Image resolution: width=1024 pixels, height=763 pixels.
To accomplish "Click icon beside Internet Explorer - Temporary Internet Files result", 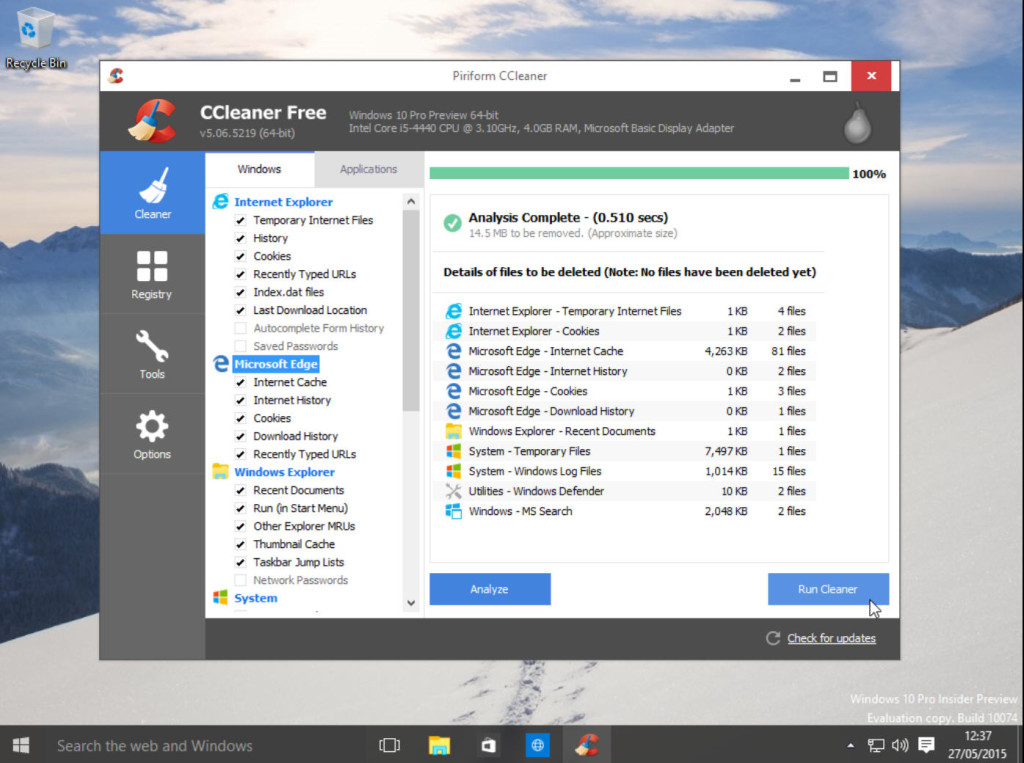I will tap(453, 311).
